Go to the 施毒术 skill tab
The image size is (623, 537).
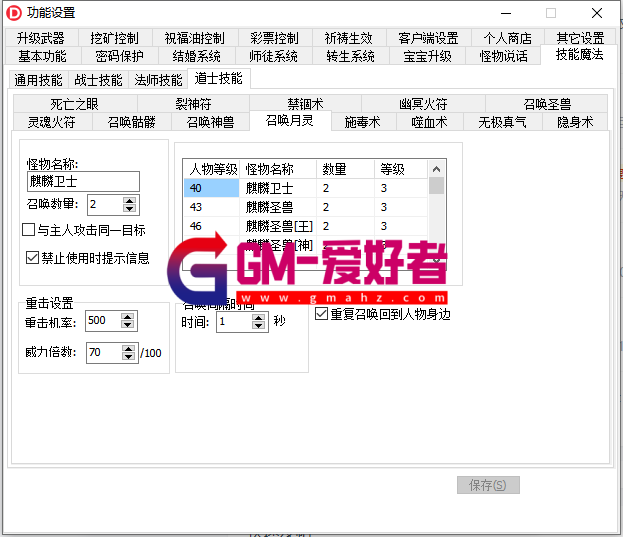pos(362,122)
